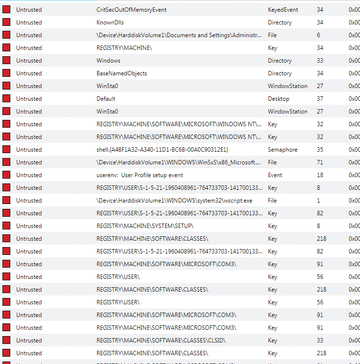The height and width of the screenshot is (364, 360).
Task: Select red icon beside REGISTRY\MACHINE\ row with count 34
Action: coord(6,48)
